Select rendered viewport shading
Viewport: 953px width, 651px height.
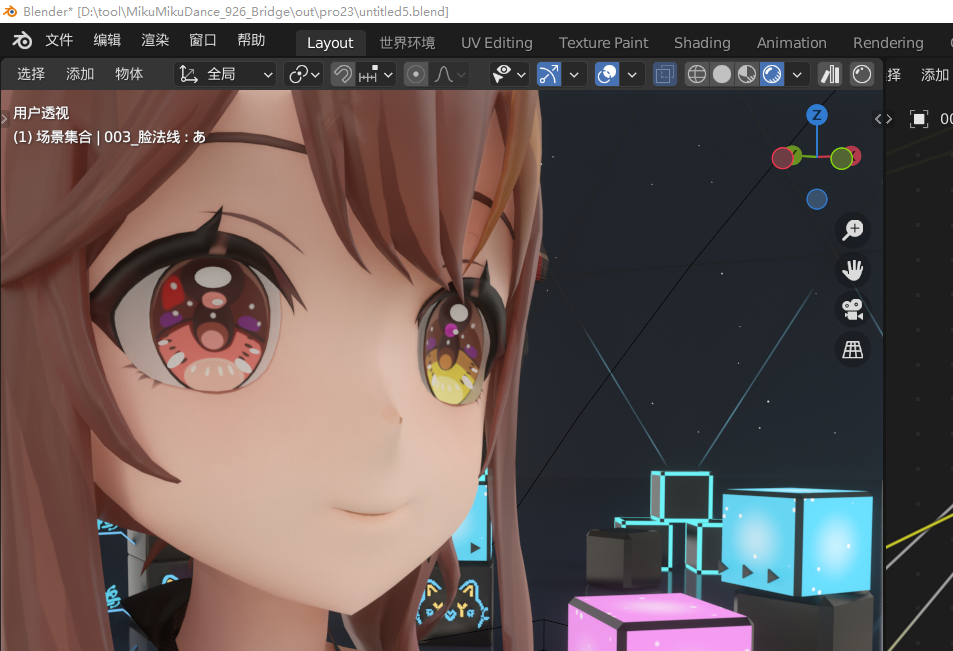click(x=772, y=75)
